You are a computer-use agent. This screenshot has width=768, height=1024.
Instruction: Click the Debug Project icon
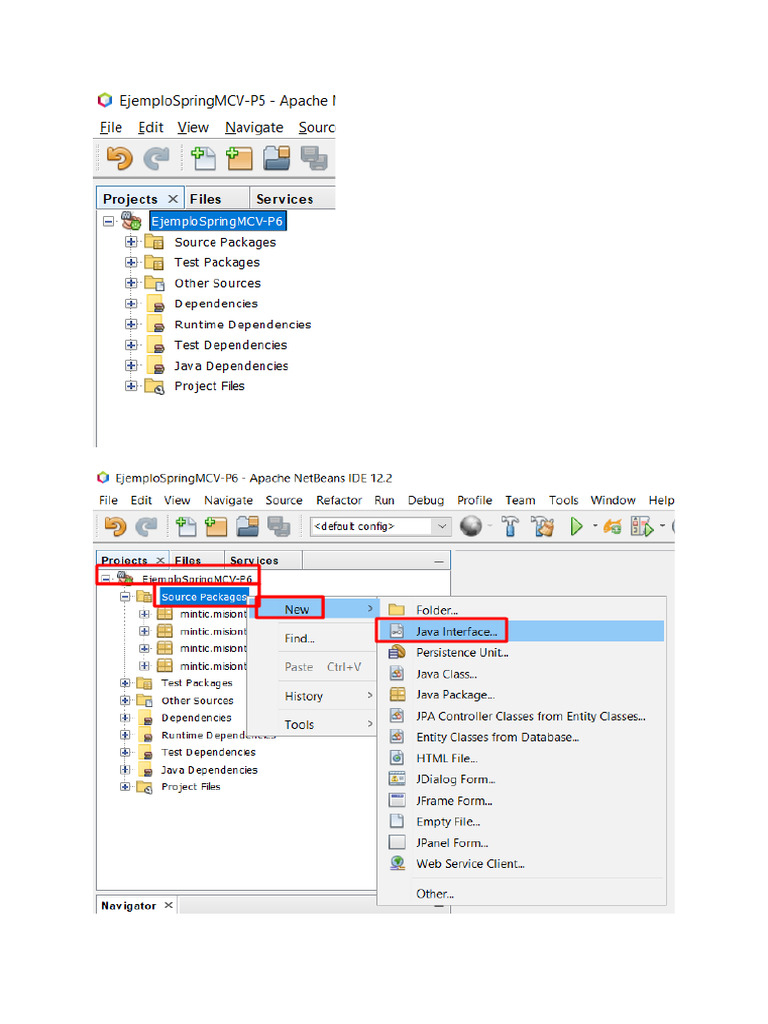click(612, 526)
